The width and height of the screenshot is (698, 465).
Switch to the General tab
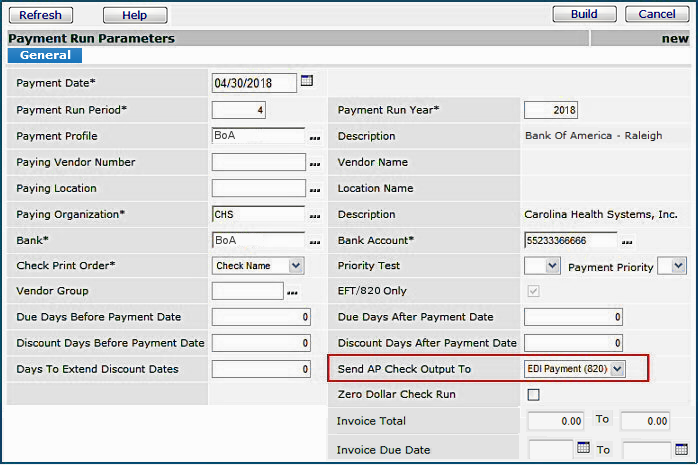tap(44, 55)
